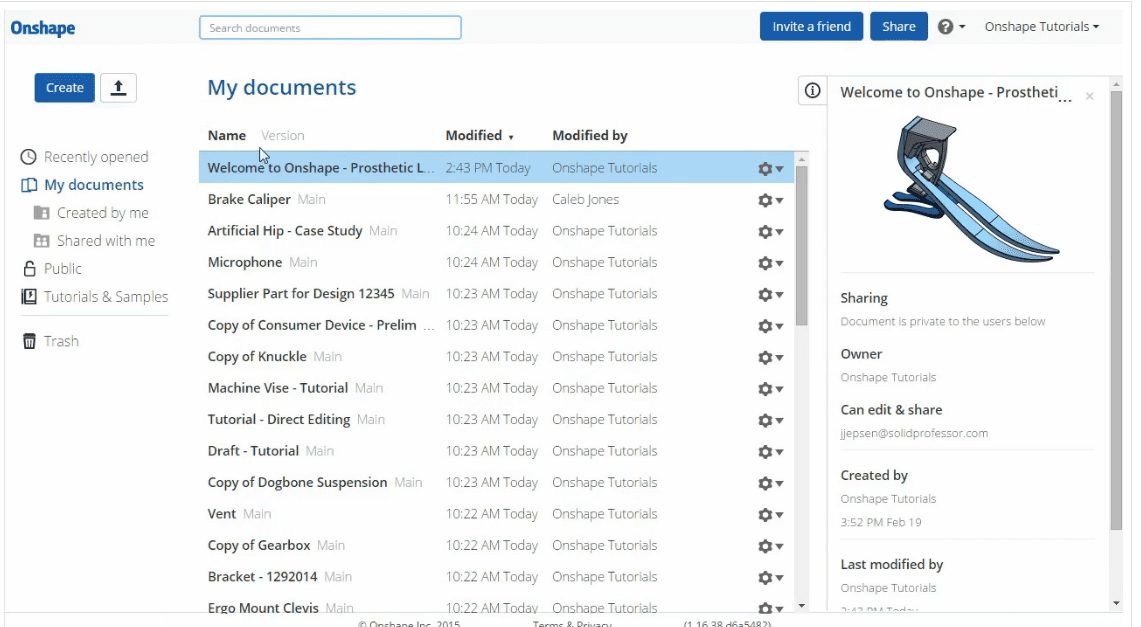Open Artificial Hip - Case Study document

tap(285, 231)
